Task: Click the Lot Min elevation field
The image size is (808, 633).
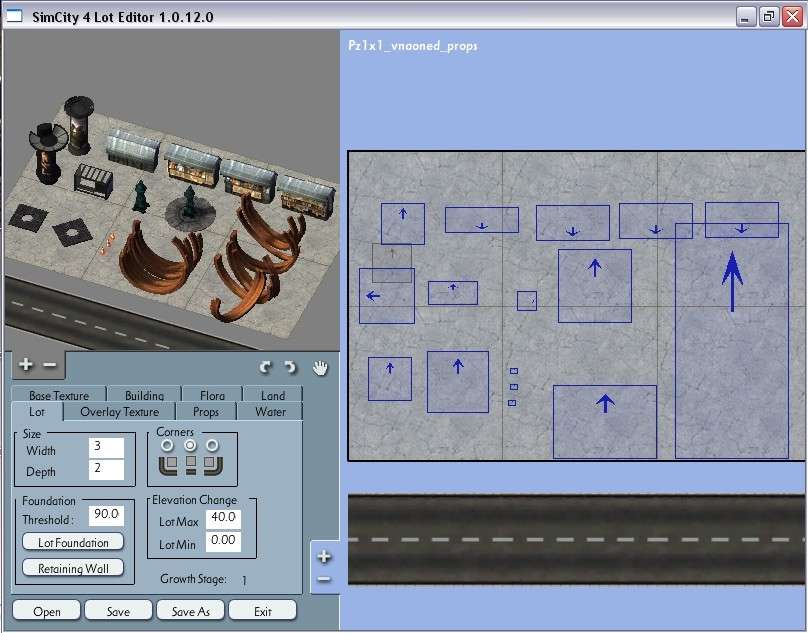Action: coord(223,542)
